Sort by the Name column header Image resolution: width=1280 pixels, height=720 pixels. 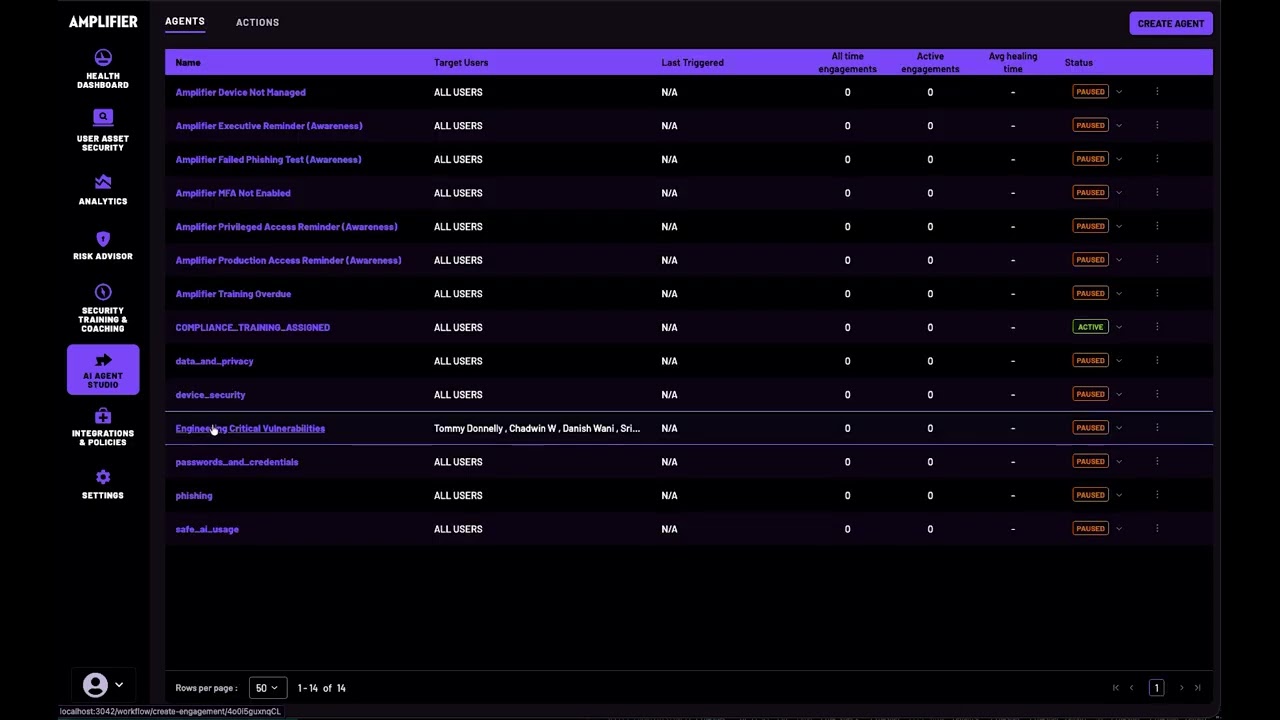coord(188,63)
